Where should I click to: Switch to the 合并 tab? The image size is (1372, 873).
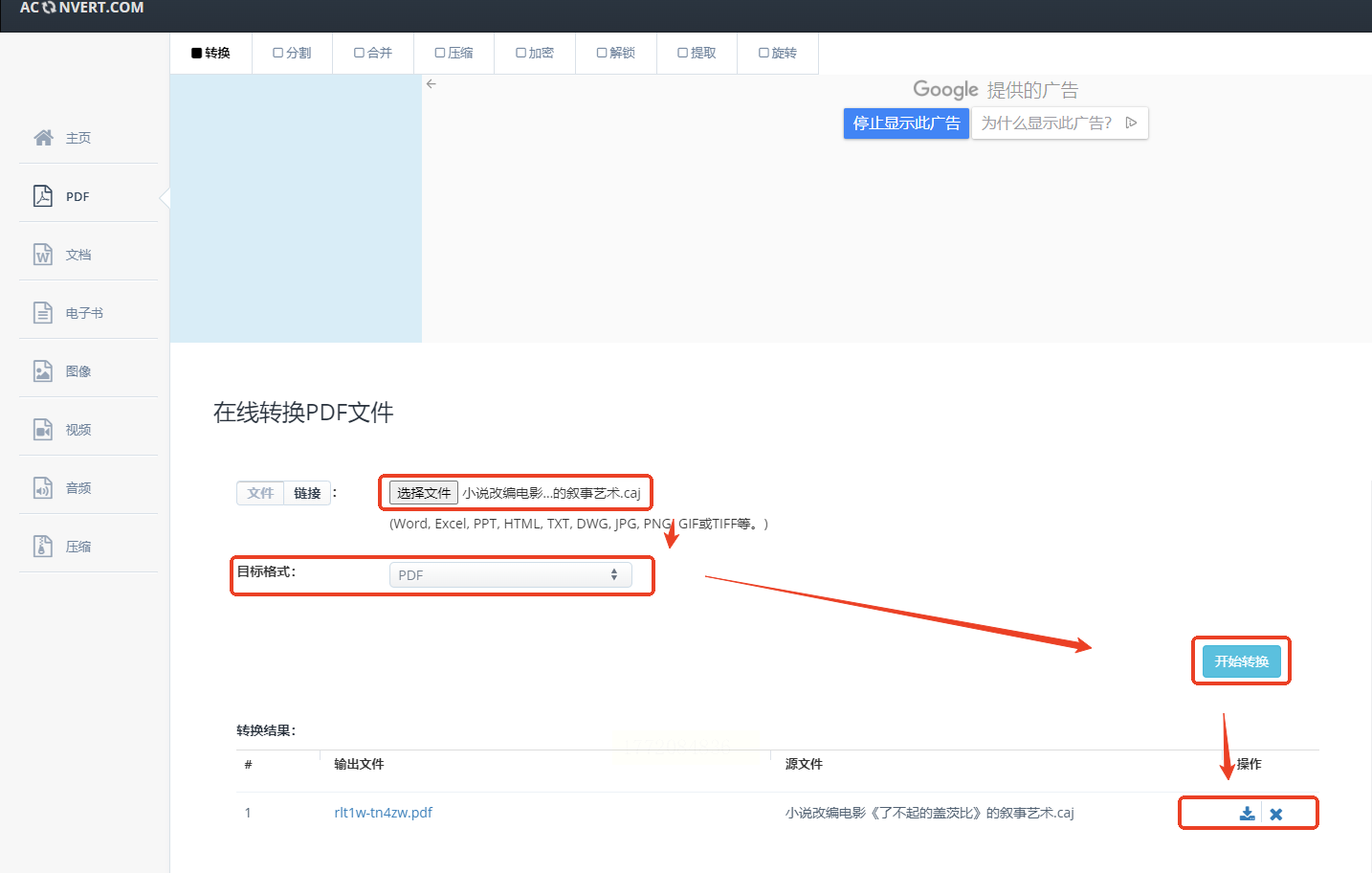point(373,53)
